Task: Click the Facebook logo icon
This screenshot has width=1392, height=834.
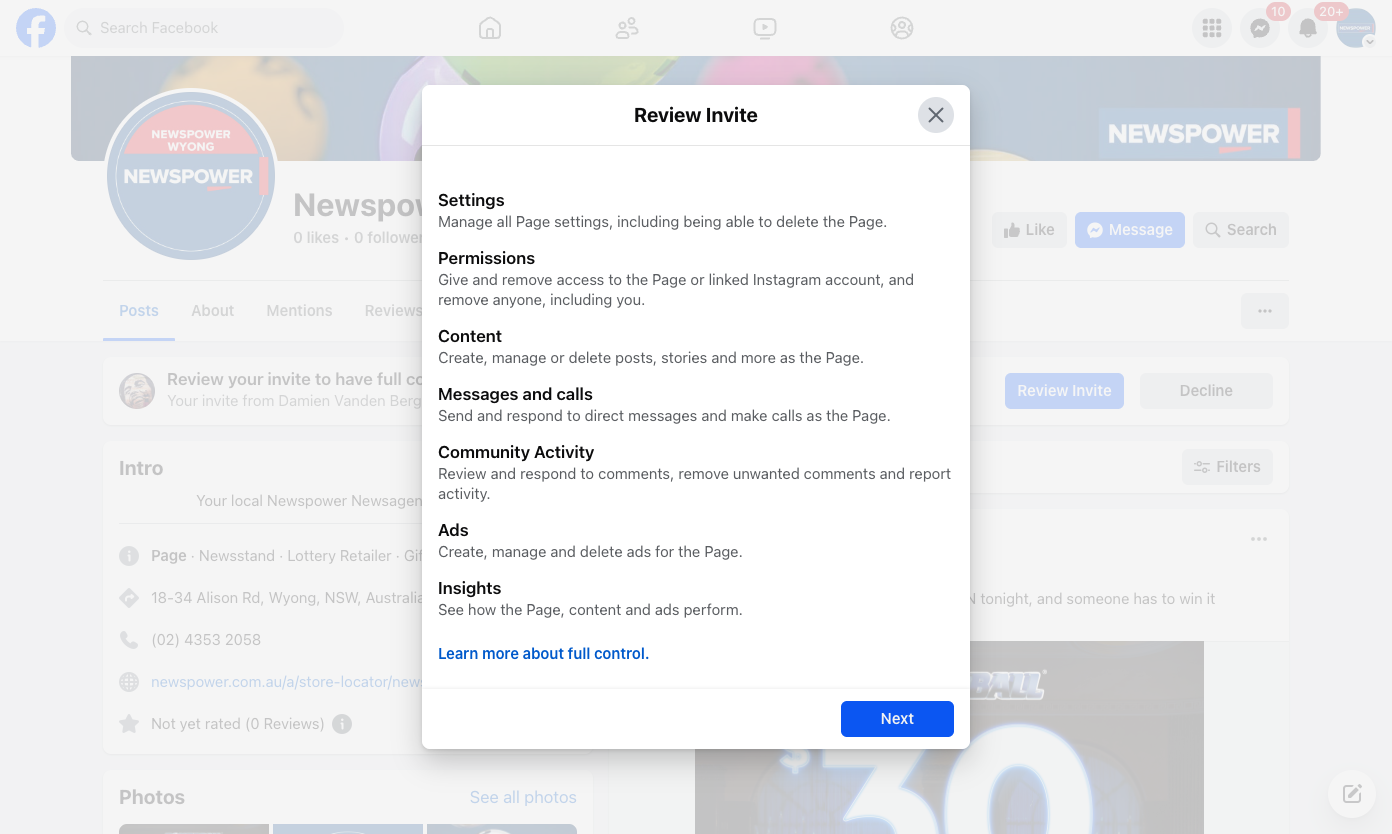Action: click(36, 28)
